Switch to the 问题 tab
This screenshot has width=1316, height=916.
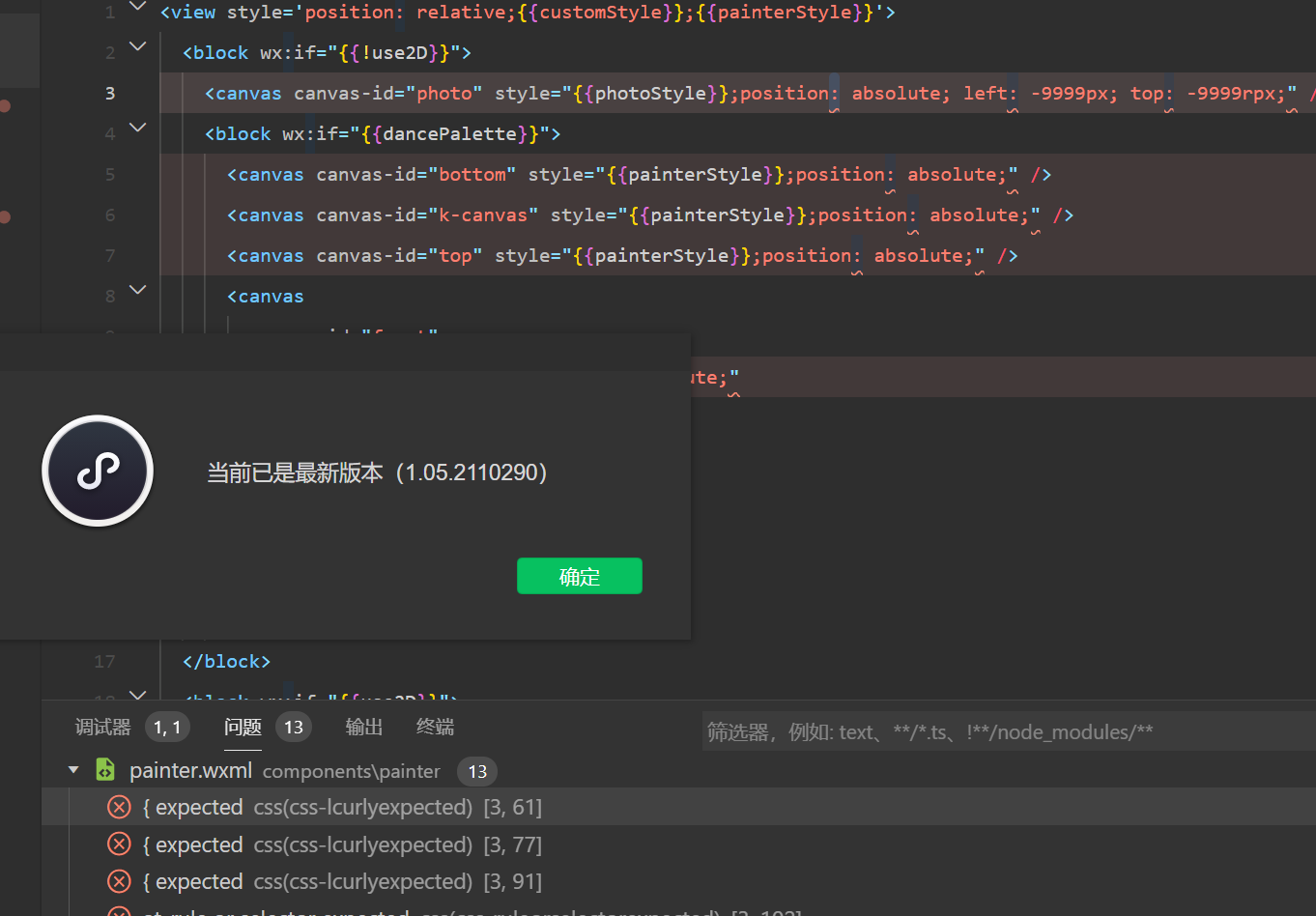point(243,727)
